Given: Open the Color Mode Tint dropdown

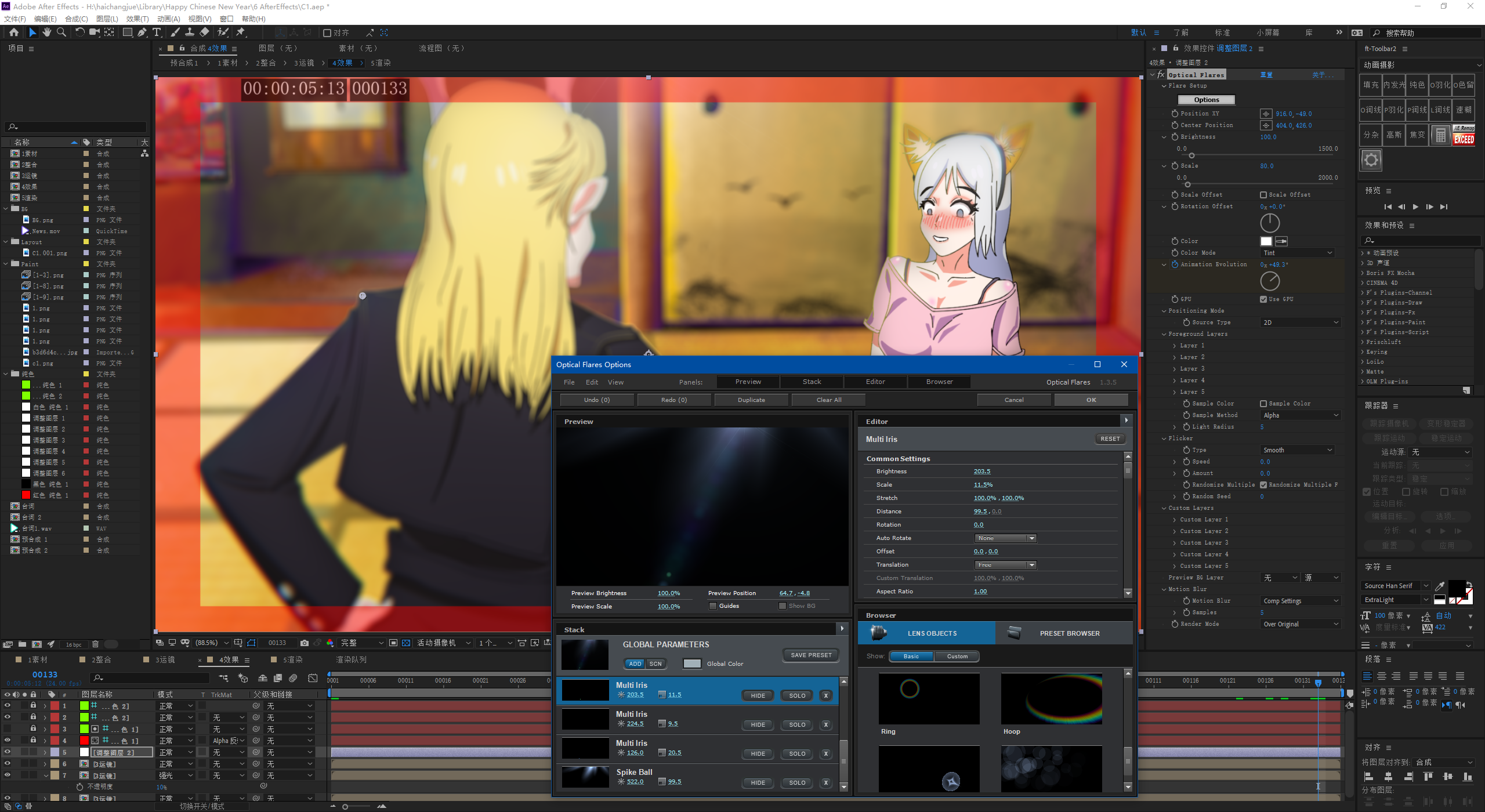Looking at the screenshot, I should click(x=1298, y=253).
